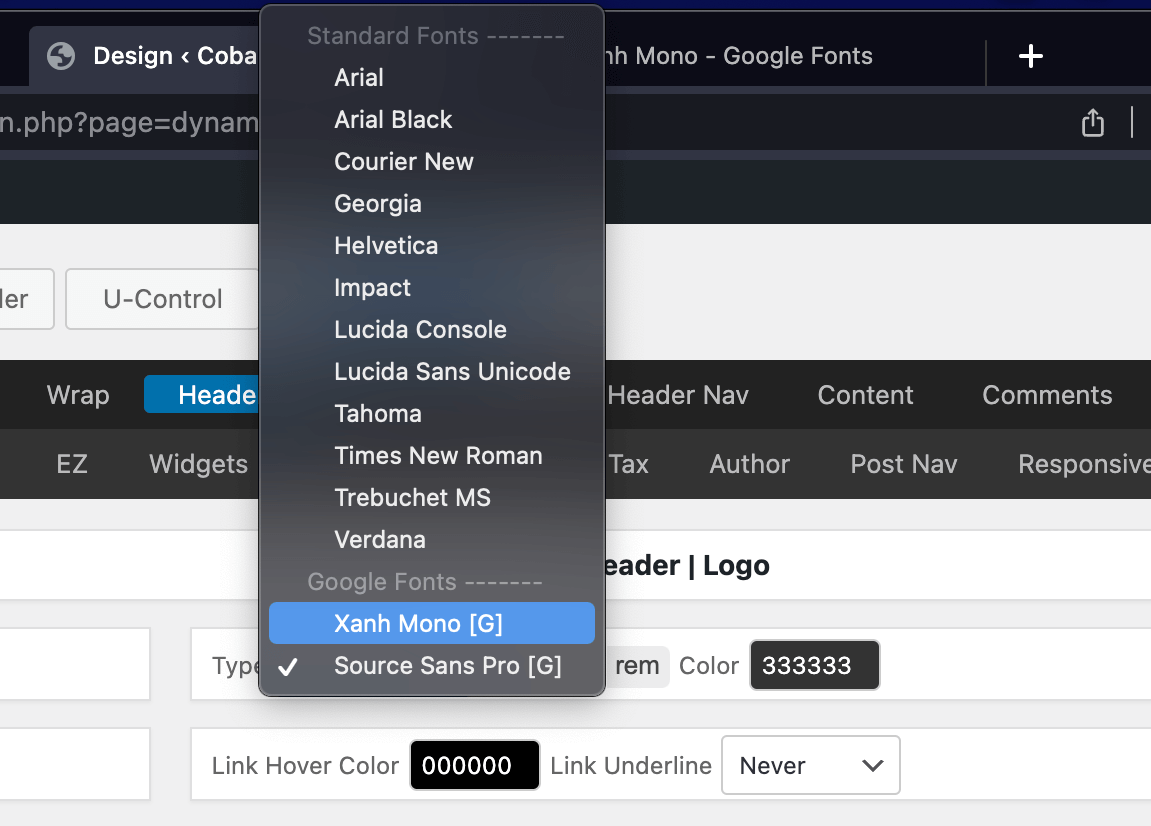Open the Author tab
Screen dimensions: 1151x826
(x=749, y=464)
